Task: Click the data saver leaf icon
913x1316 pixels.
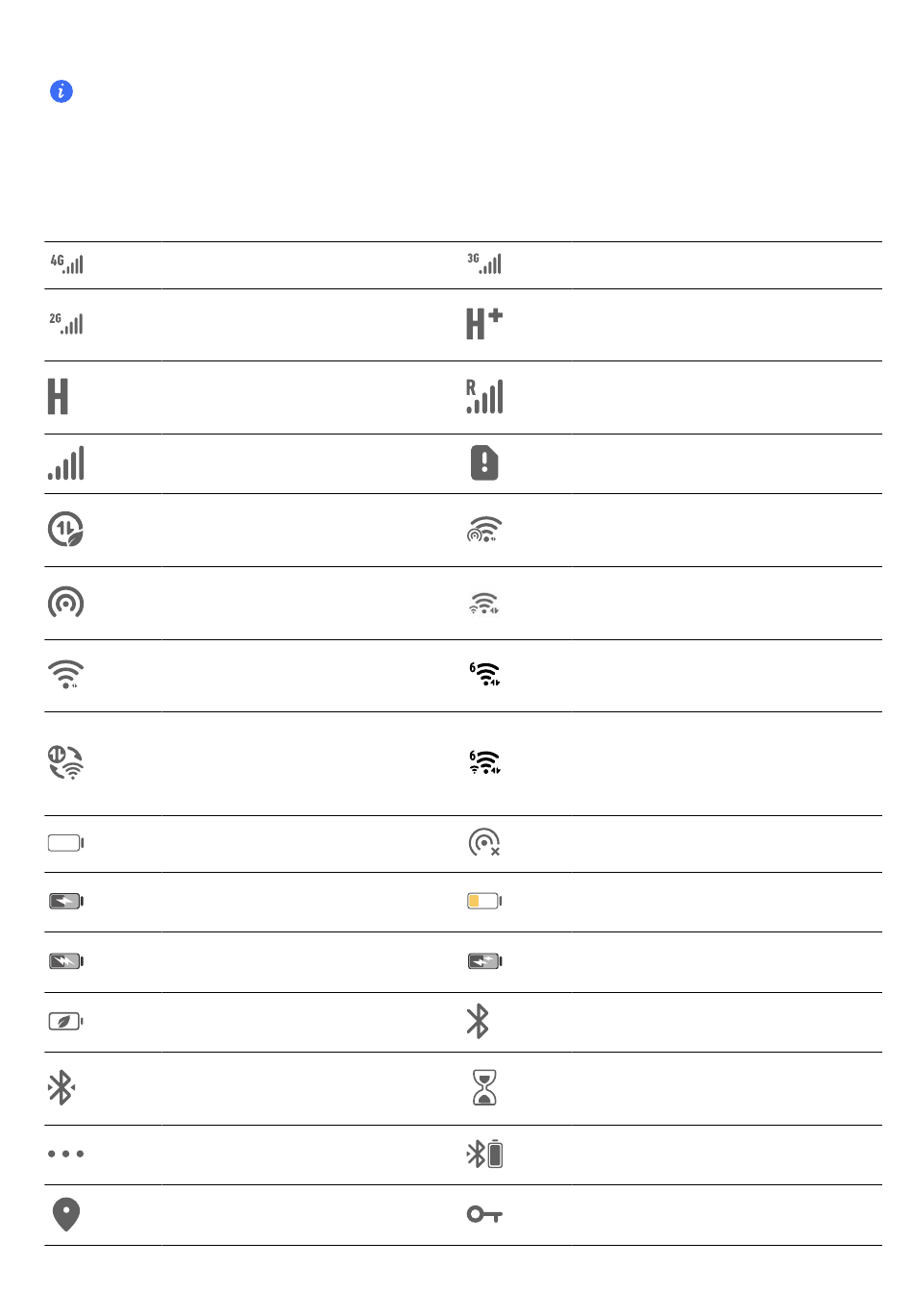Action: [x=66, y=529]
